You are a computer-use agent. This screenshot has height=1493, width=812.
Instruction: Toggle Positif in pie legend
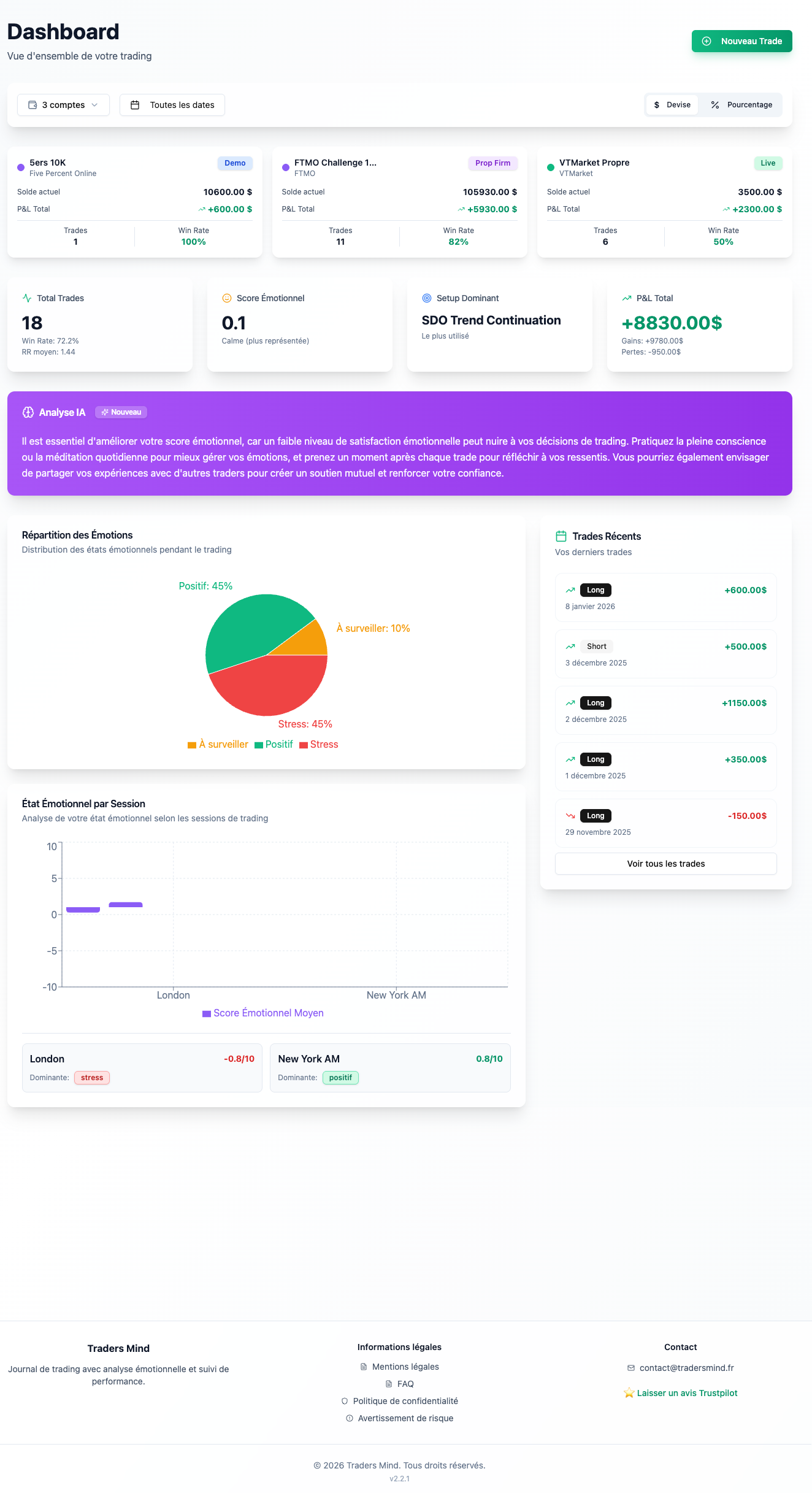274,745
